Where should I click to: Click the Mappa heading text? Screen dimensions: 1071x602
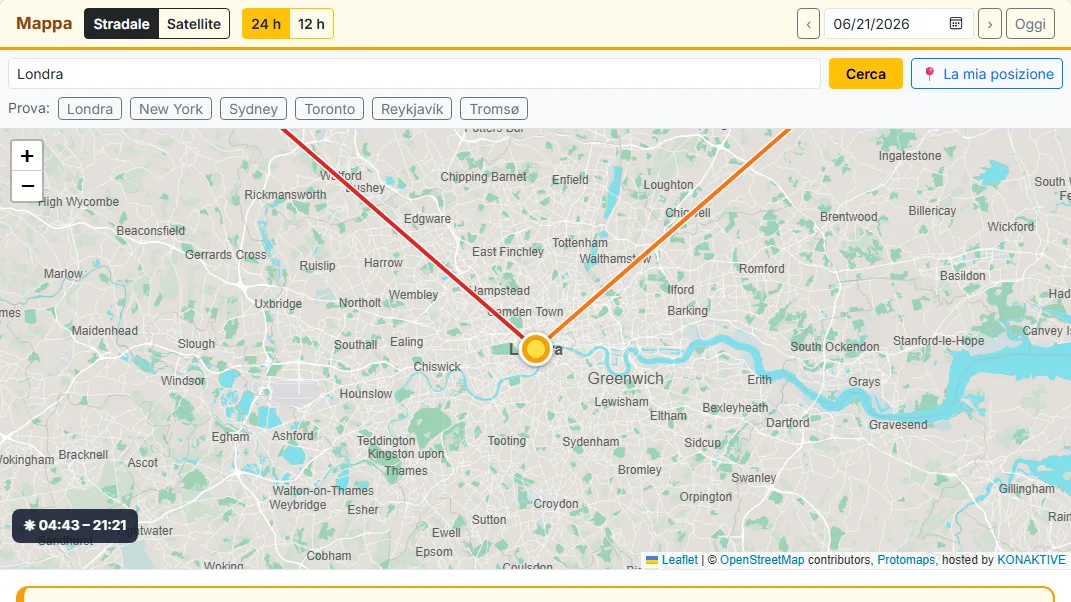(x=44, y=23)
